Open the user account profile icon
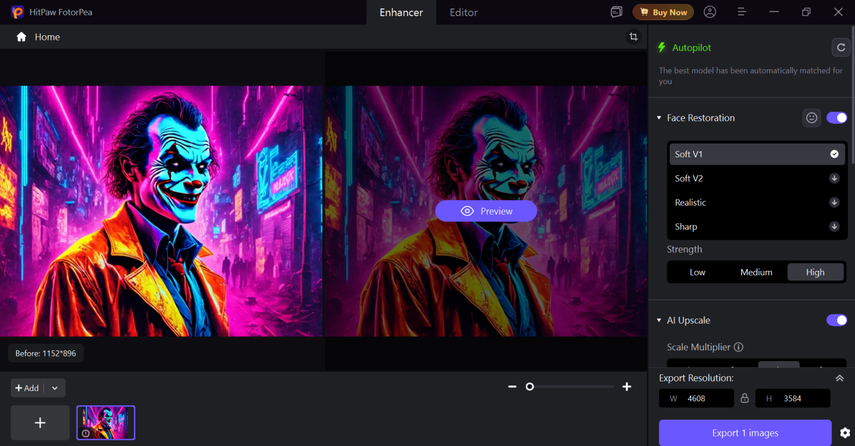The height and width of the screenshot is (446, 855). tap(709, 12)
